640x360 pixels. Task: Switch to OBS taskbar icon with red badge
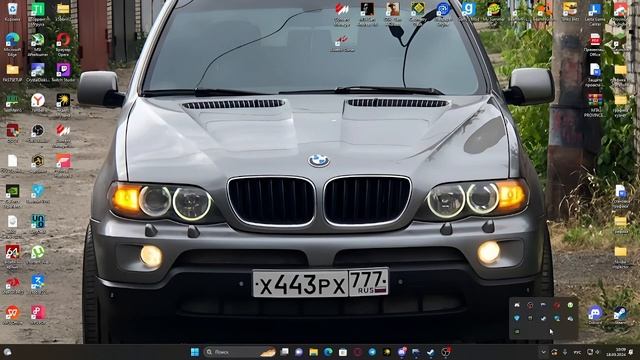click(x=446, y=352)
